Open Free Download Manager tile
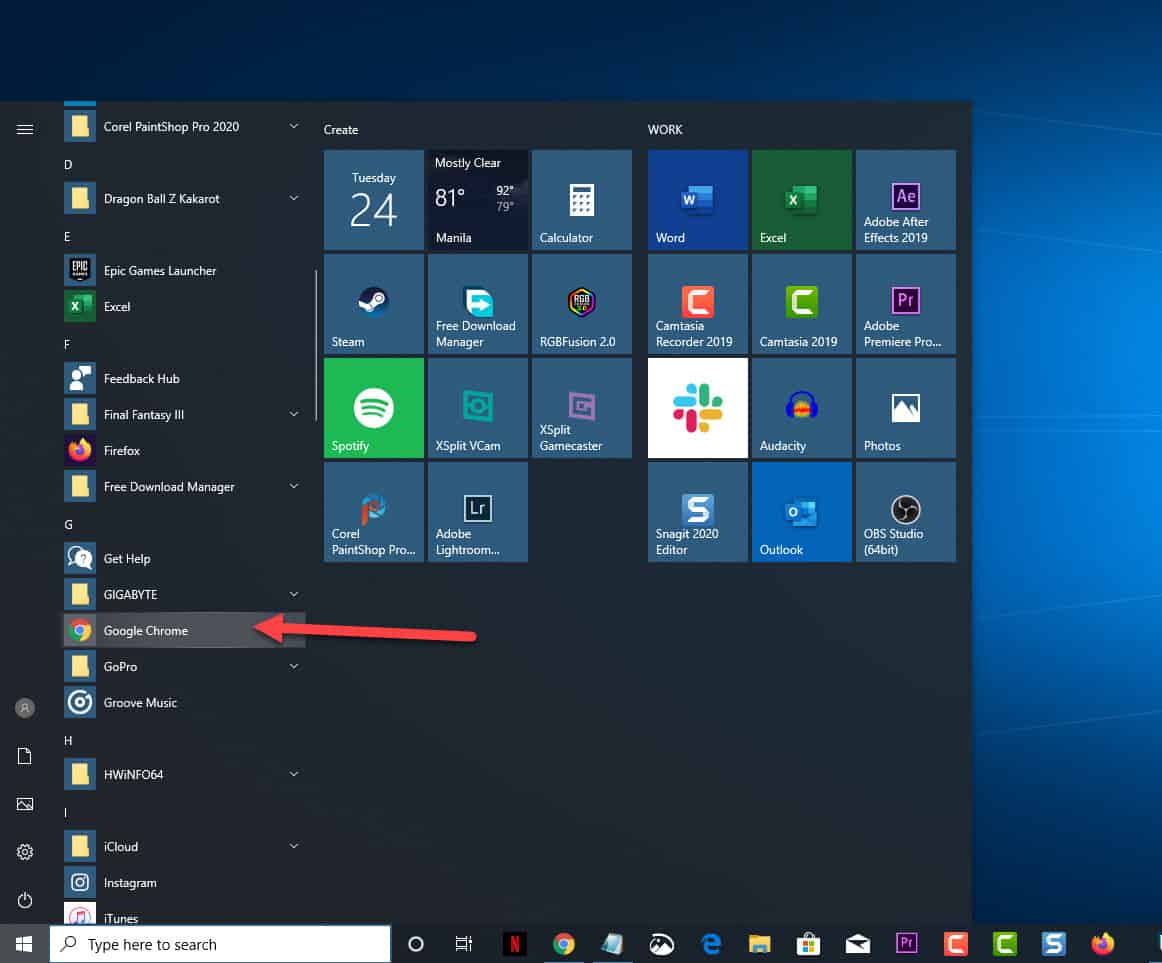The height and width of the screenshot is (963, 1162). click(x=477, y=304)
